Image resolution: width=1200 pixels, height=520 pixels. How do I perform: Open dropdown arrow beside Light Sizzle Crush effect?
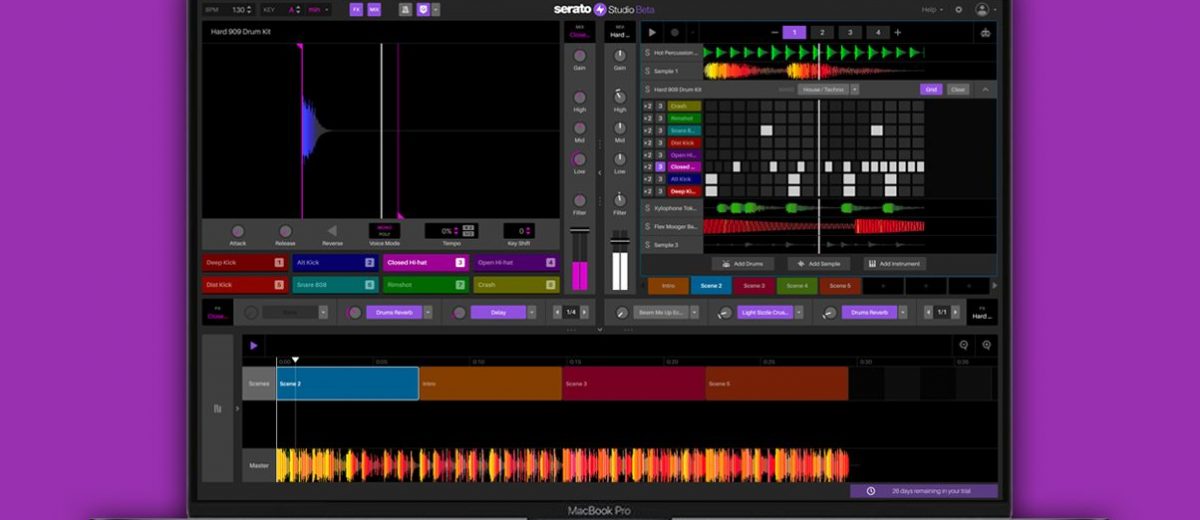(x=797, y=312)
